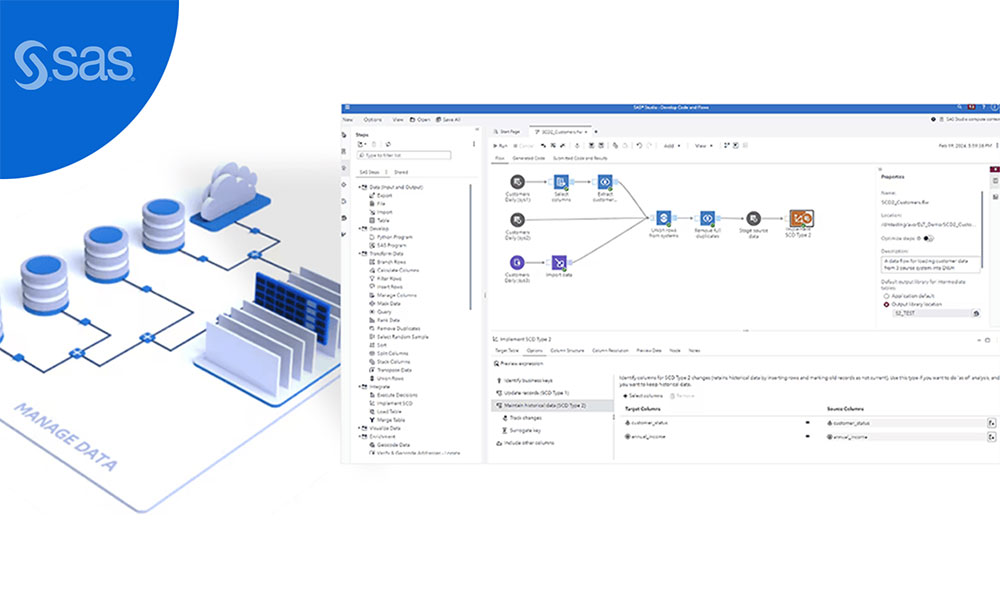
Task: Open the Save All command
Action: coord(448,120)
